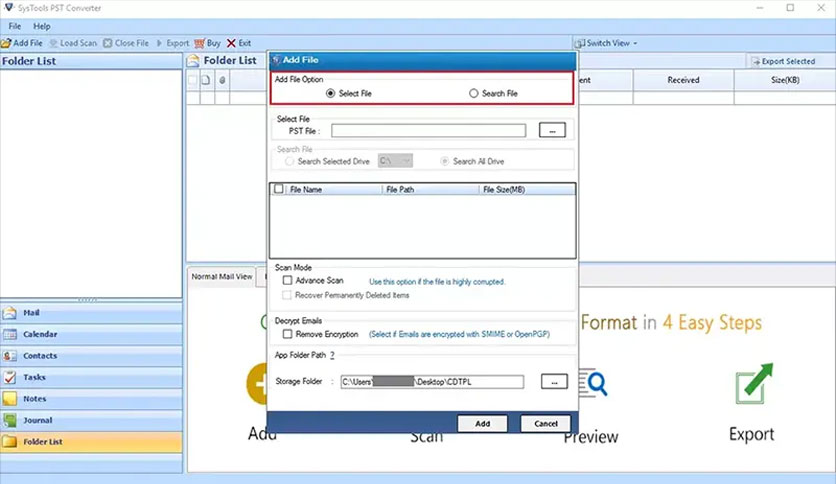Click the Export step green arrow icon
The height and width of the screenshot is (484, 836).
[x=754, y=383]
